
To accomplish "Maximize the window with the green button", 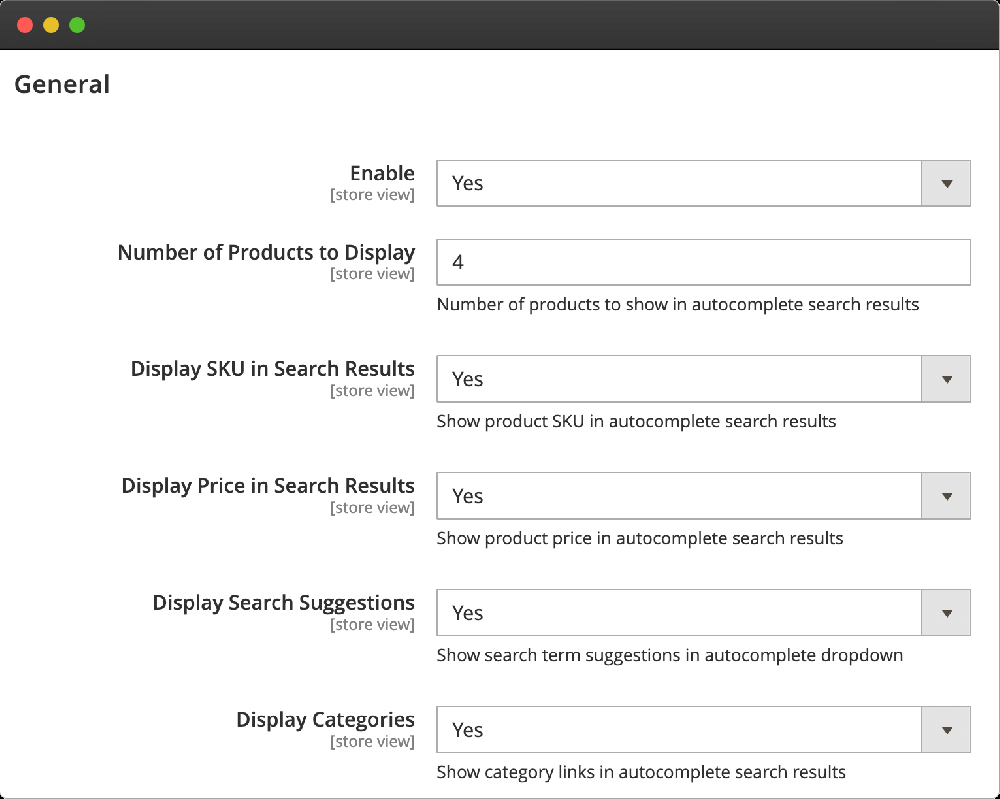I will click(x=77, y=25).
